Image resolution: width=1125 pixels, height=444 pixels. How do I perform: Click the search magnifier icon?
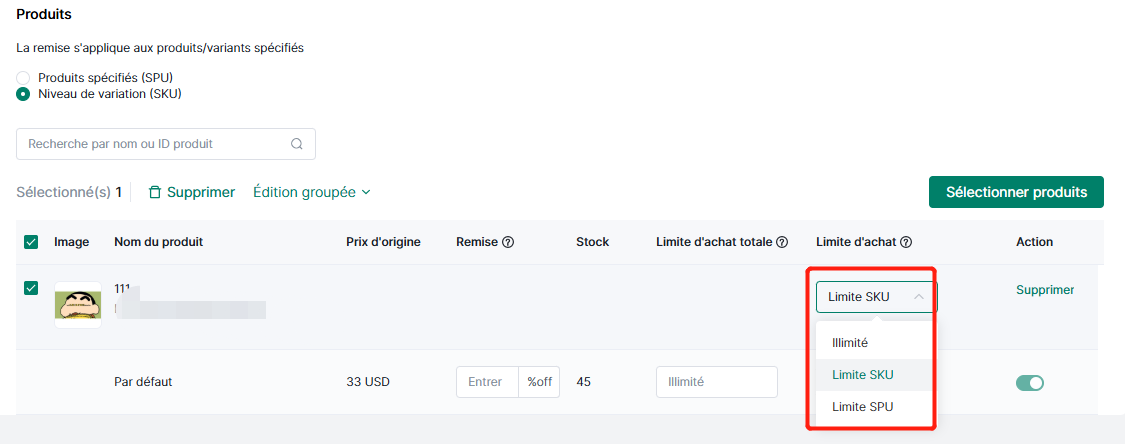(296, 143)
